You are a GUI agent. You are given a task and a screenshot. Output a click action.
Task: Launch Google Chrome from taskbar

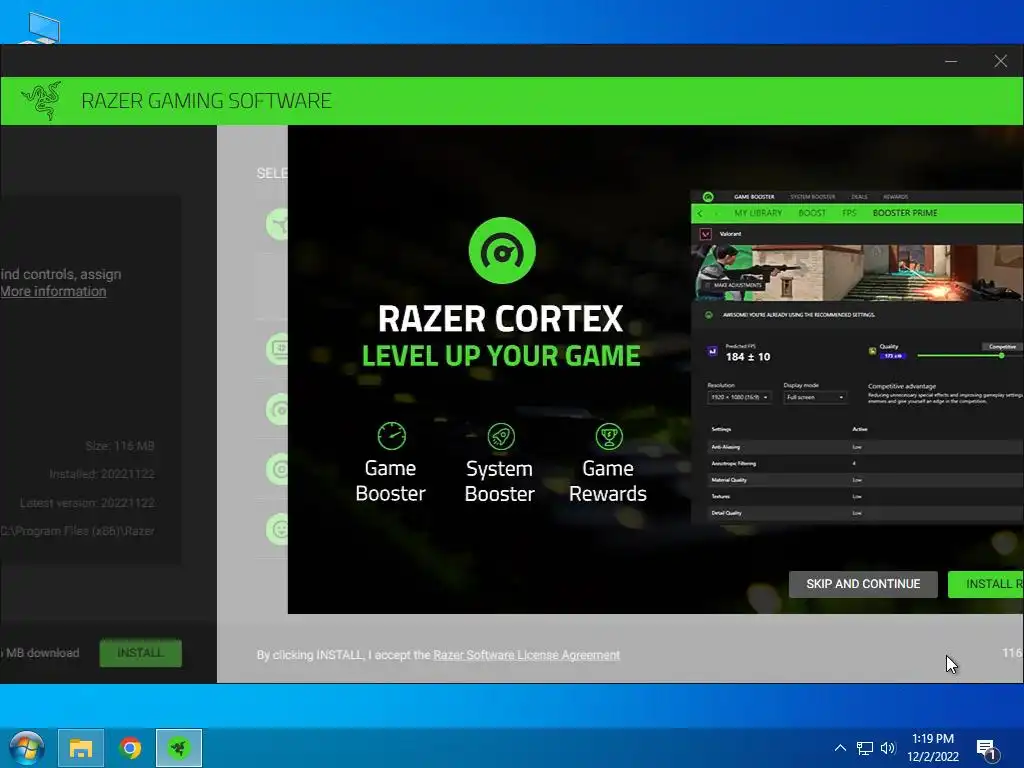(x=130, y=748)
